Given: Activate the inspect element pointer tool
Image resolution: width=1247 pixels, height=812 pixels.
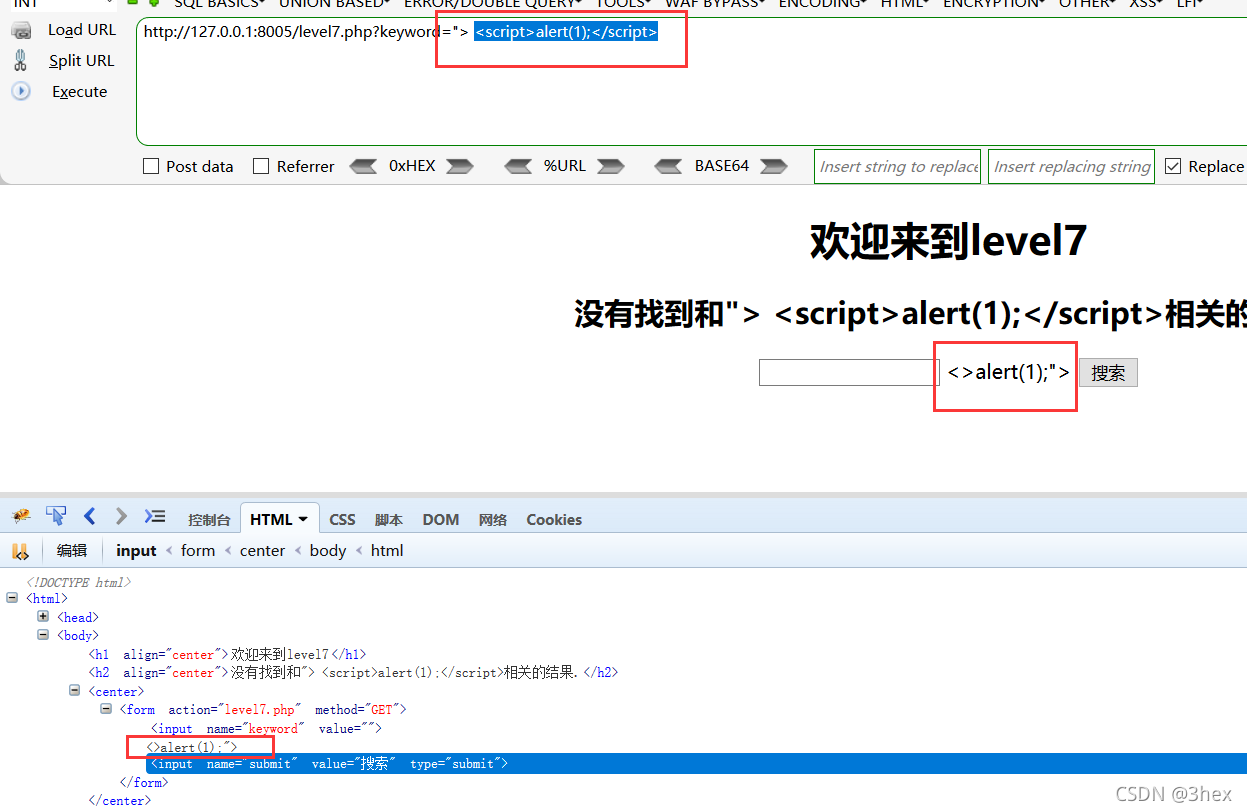Looking at the screenshot, I should point(56,516).
